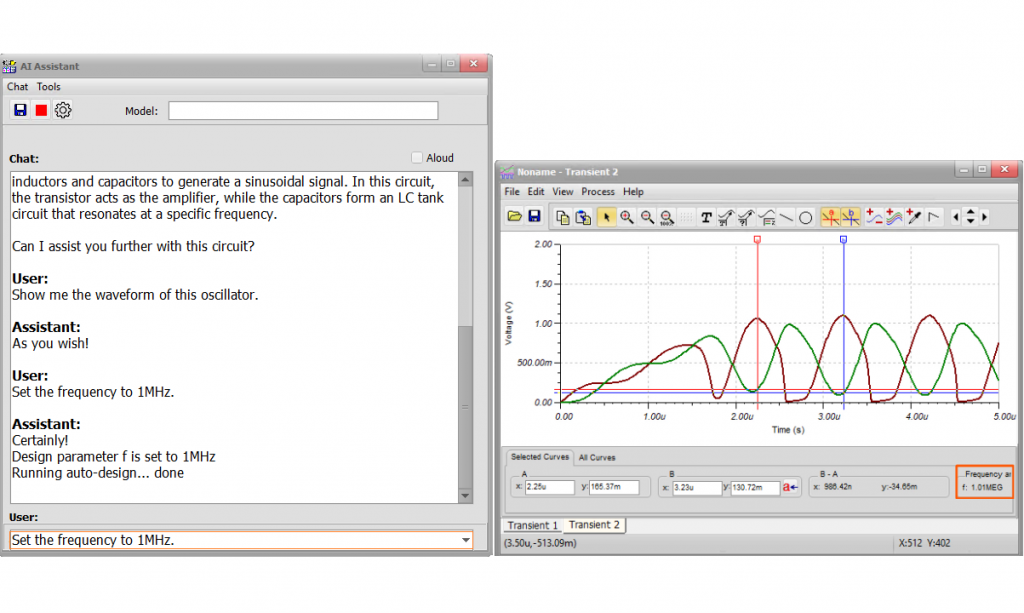This screenshot has width=1024, height=613.
Task: Click the User message input field
Action: (241, 540)
